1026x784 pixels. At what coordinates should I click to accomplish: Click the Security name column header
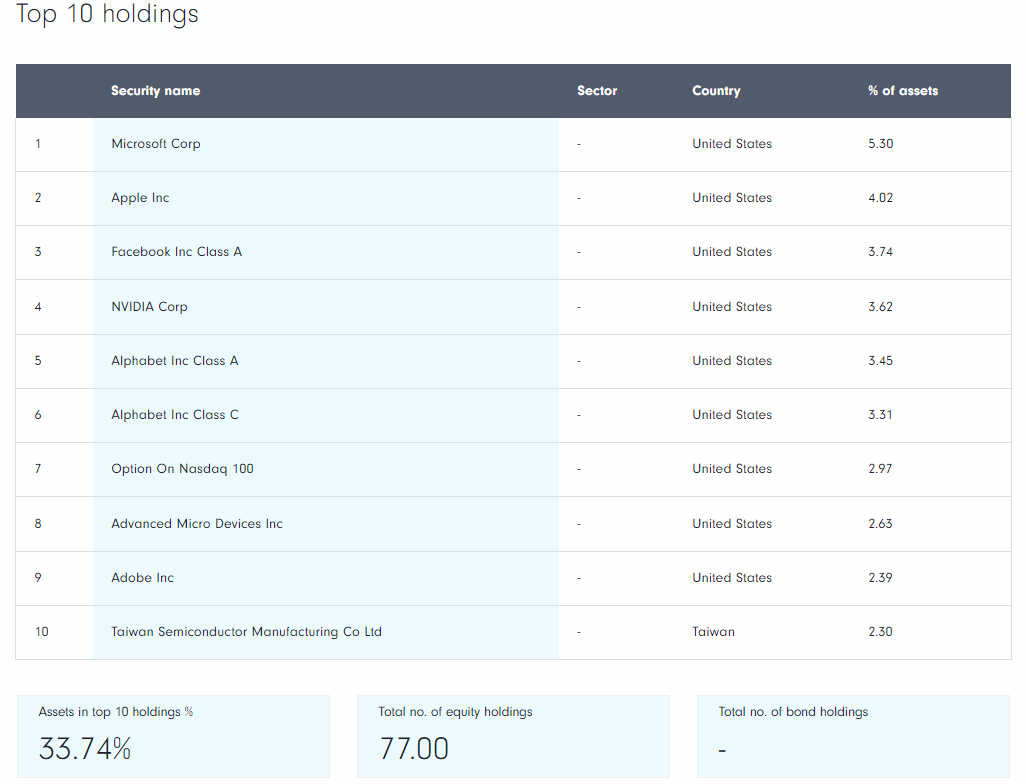coord(155,91)
